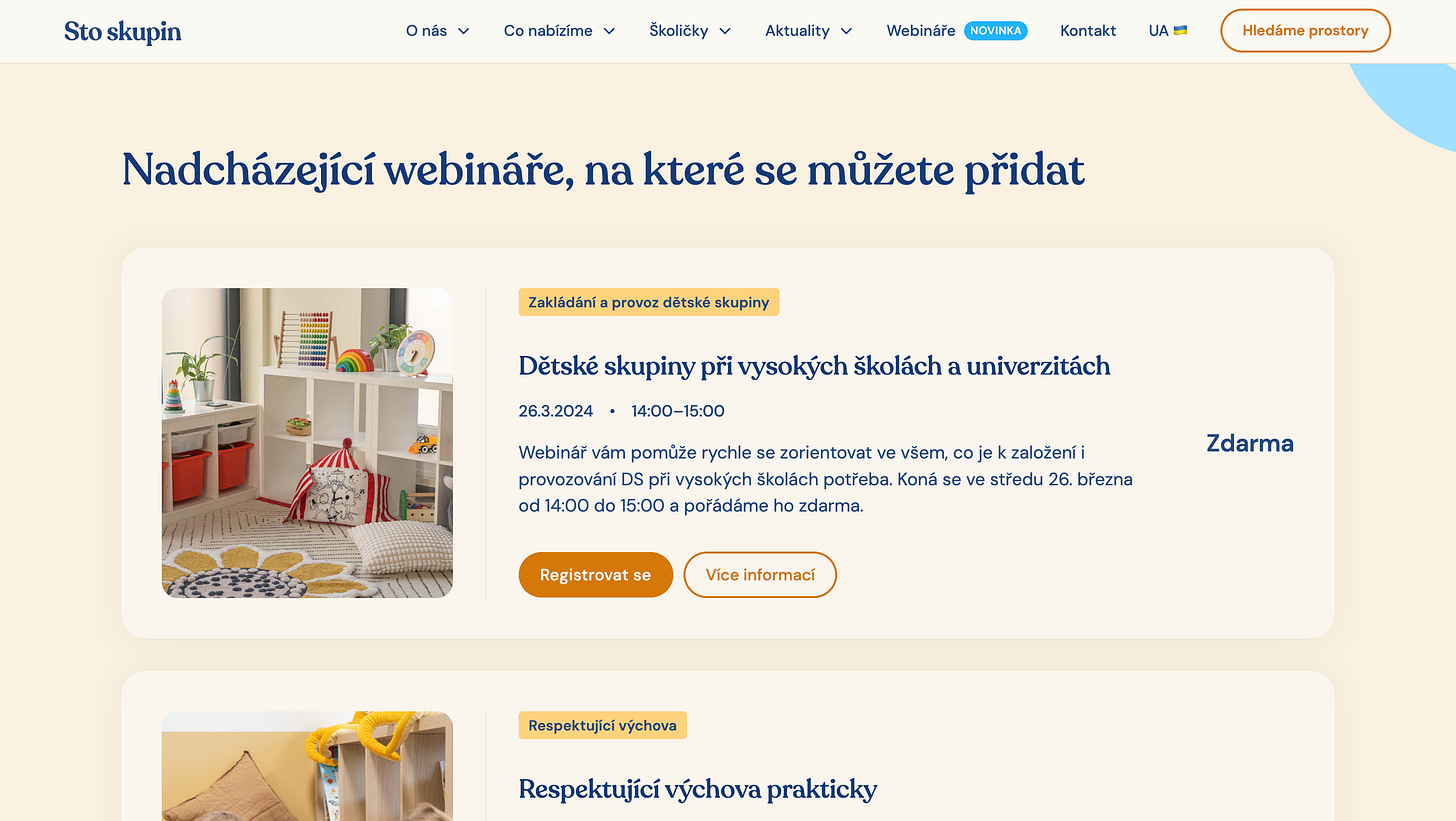Open Respektující výchova prakticky webinar title

tap(698, 789)
